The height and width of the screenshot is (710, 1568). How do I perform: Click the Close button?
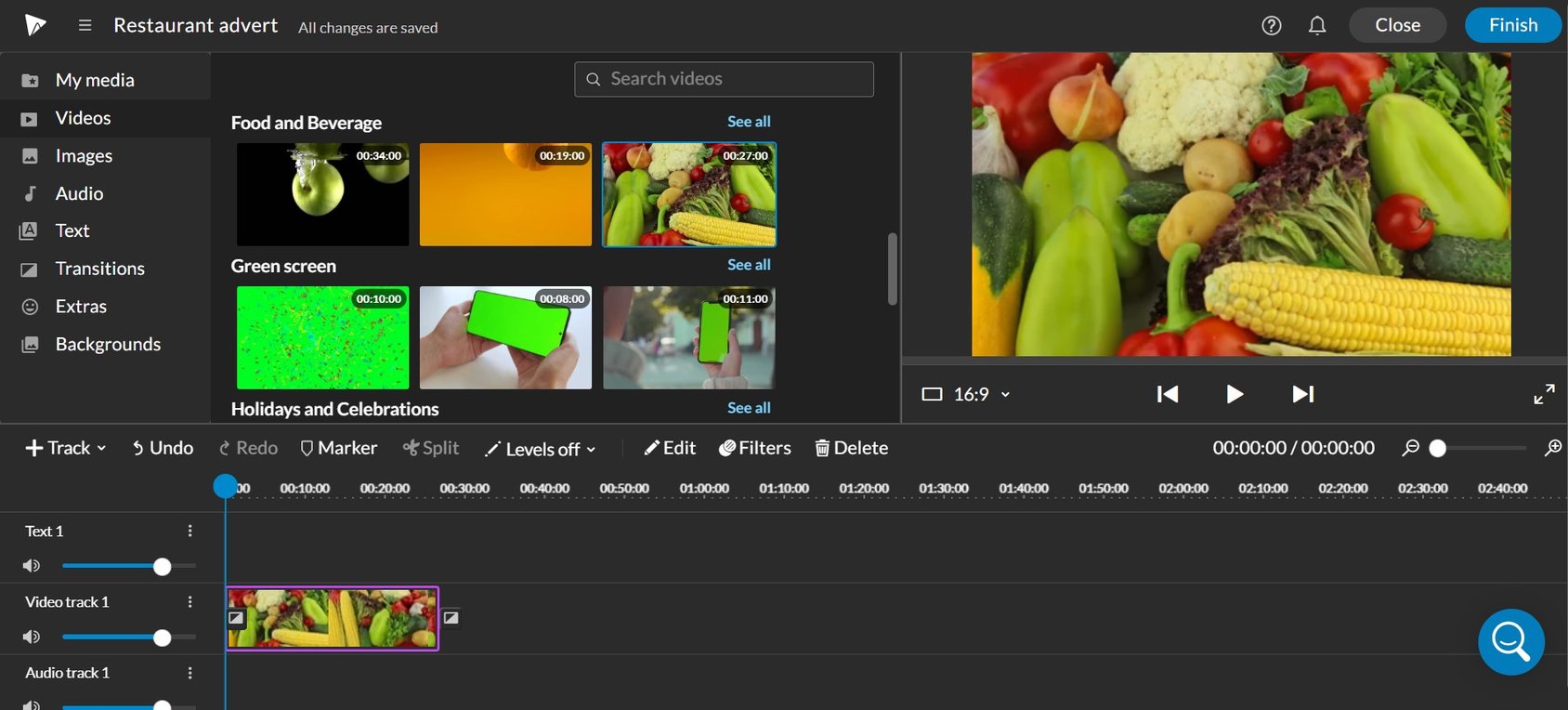(1397, 25)
